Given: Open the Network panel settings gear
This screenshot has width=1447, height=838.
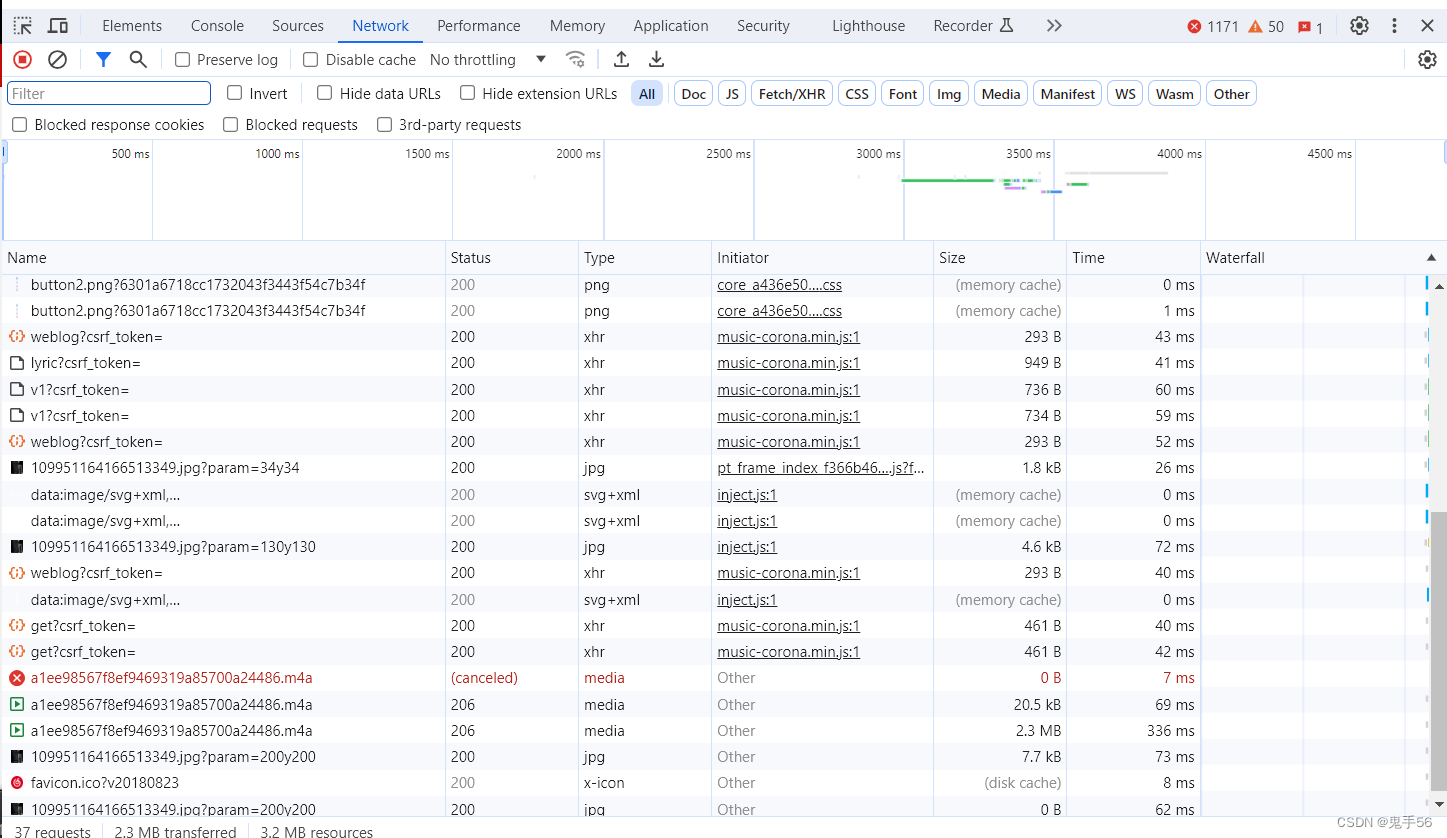Looking at the screenshot, I should [x=1427, y=60].
